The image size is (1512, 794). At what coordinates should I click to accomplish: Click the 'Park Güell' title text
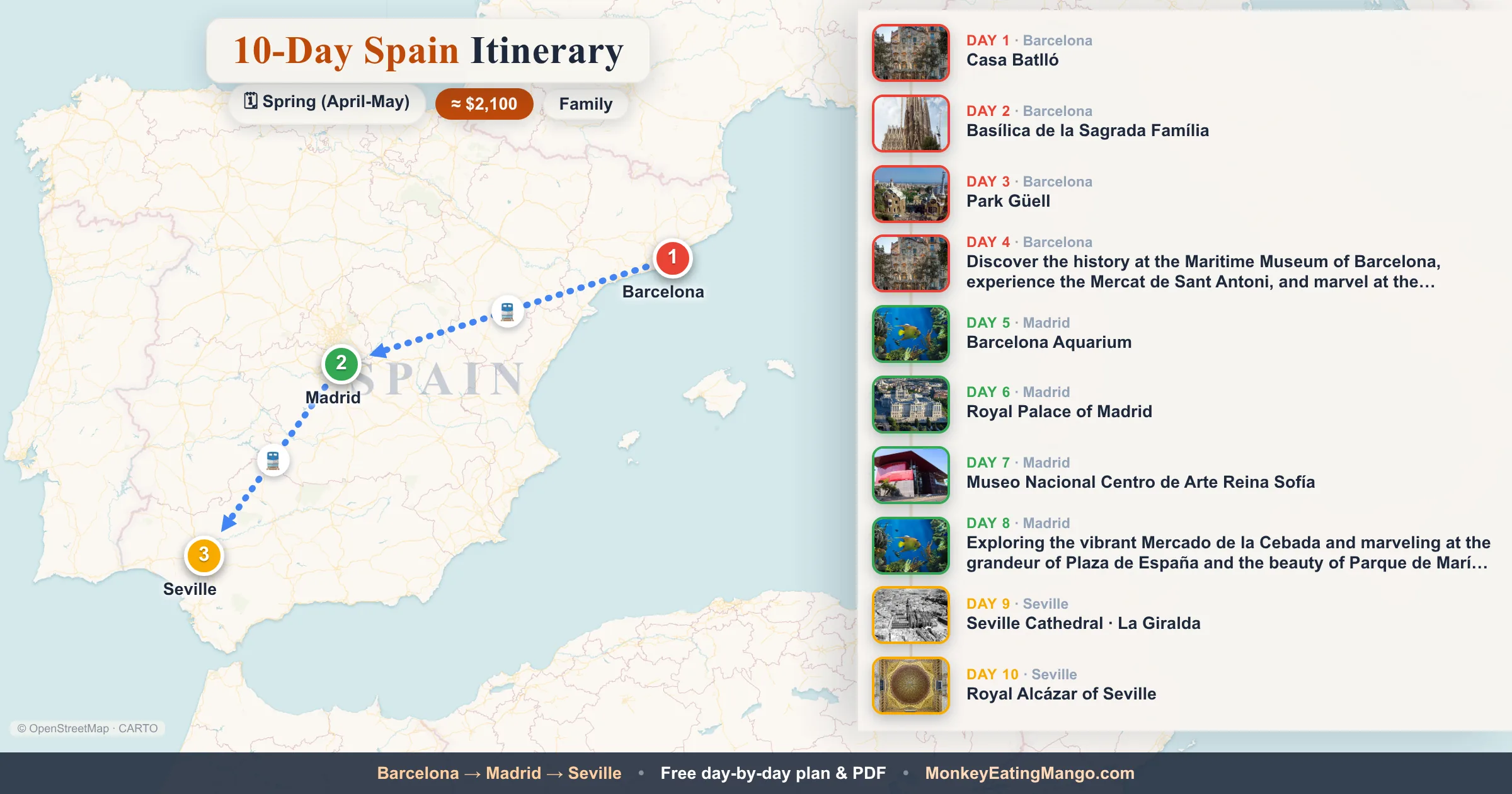1008,201
